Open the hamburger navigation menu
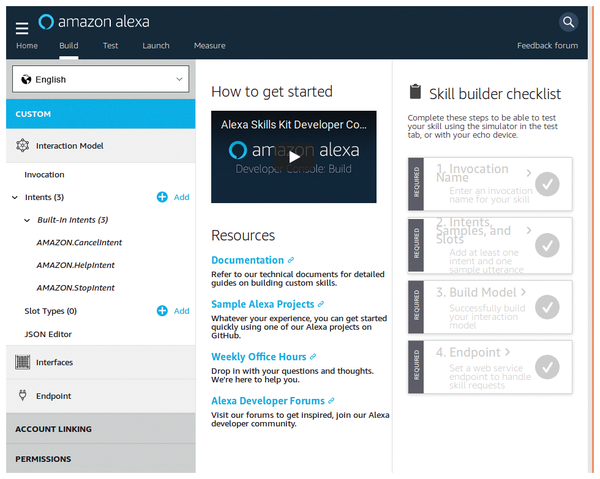The height and width of the screenshot is (479, 600). pos(22,28)
